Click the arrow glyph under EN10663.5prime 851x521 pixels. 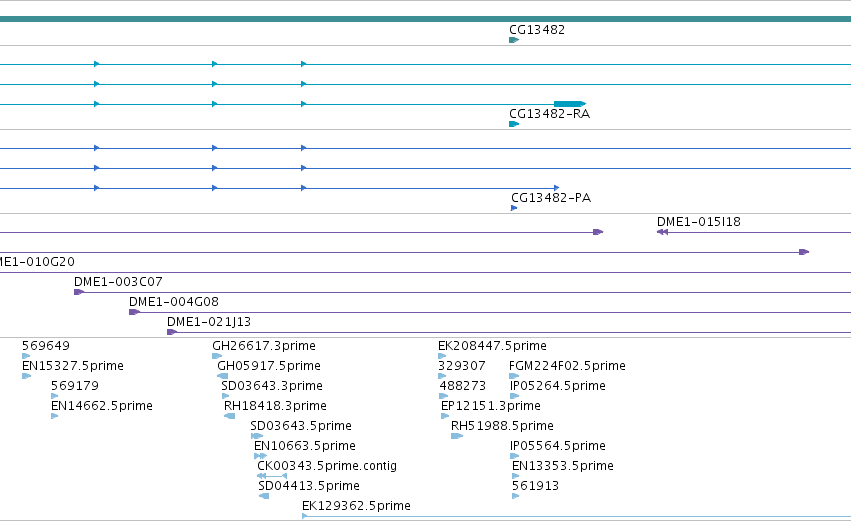(x=261, y=457)
